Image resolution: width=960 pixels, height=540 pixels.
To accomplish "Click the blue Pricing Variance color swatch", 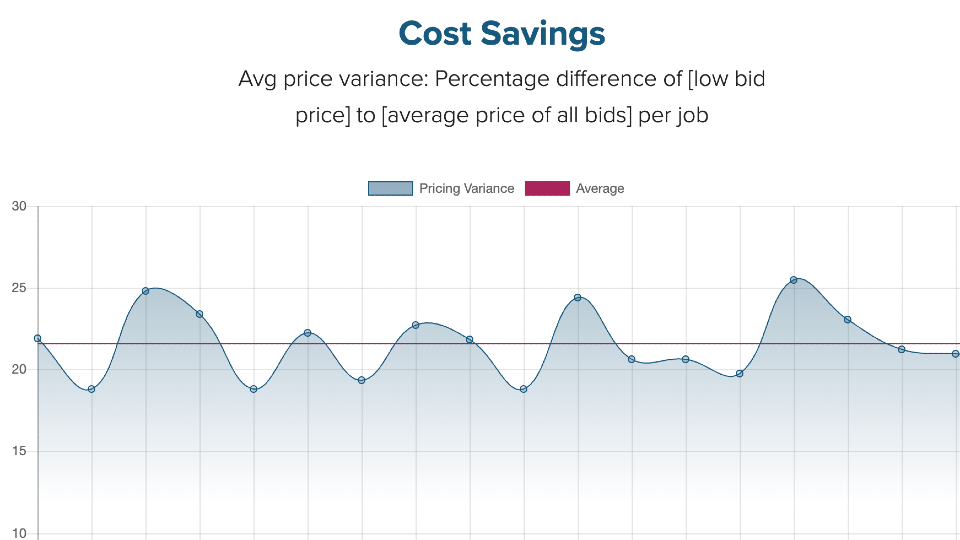I will tap(390, 188).
